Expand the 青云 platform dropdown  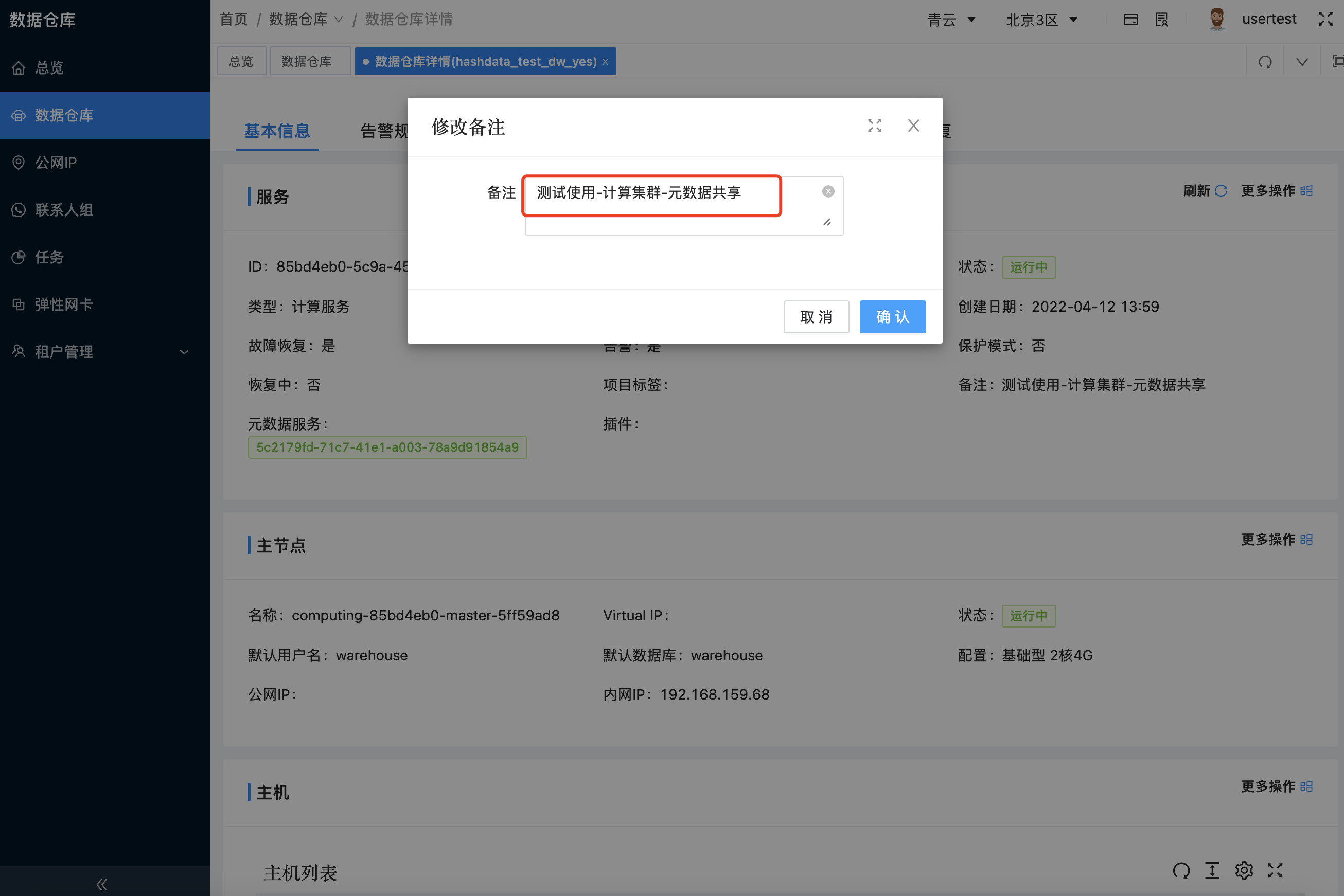pyautogui.click(x=951, y=20)
